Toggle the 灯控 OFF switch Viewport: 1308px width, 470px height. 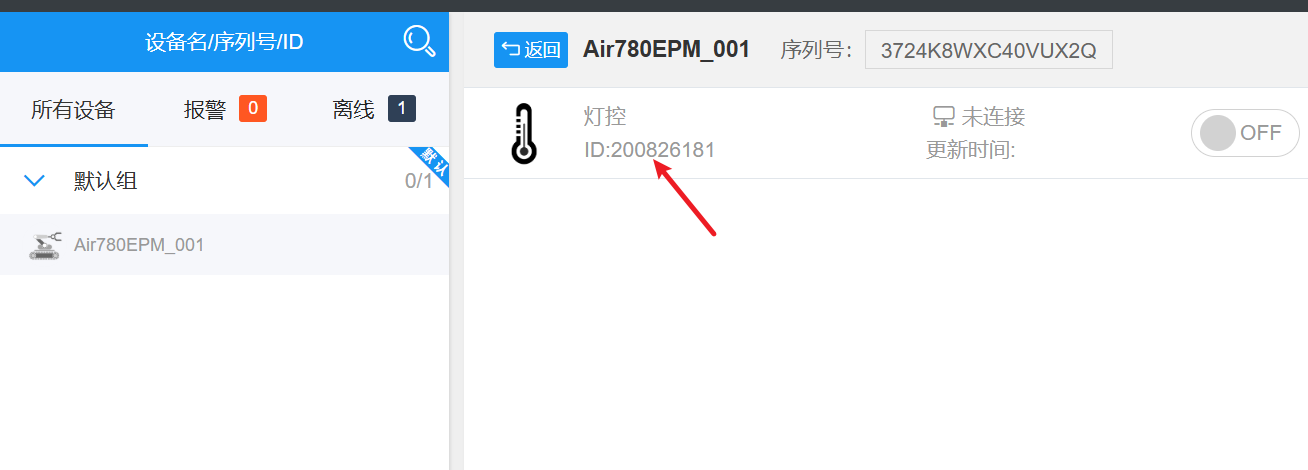[1245, 133]
